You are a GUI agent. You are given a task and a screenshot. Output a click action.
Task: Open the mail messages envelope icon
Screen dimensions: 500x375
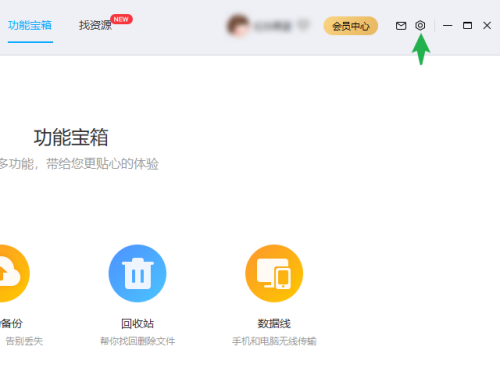(401, 26)
